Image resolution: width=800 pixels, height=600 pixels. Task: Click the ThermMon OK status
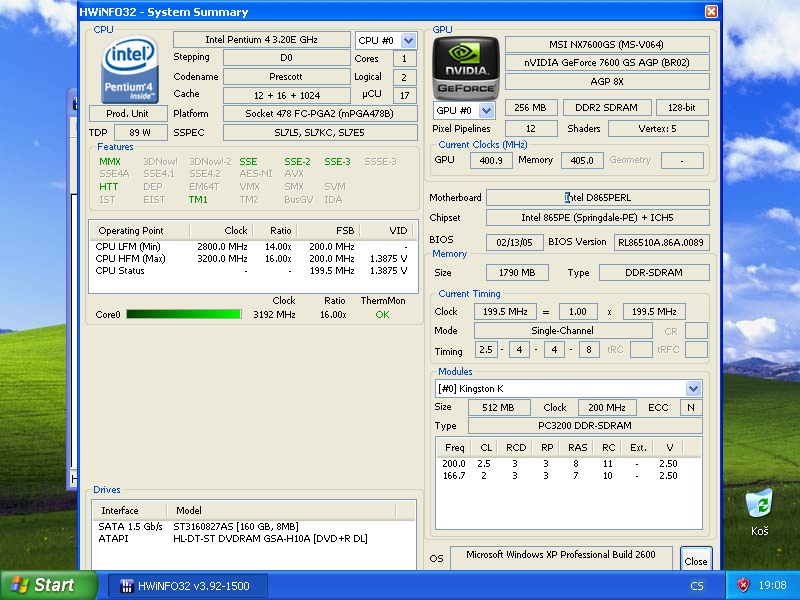[x=382, y=315]
